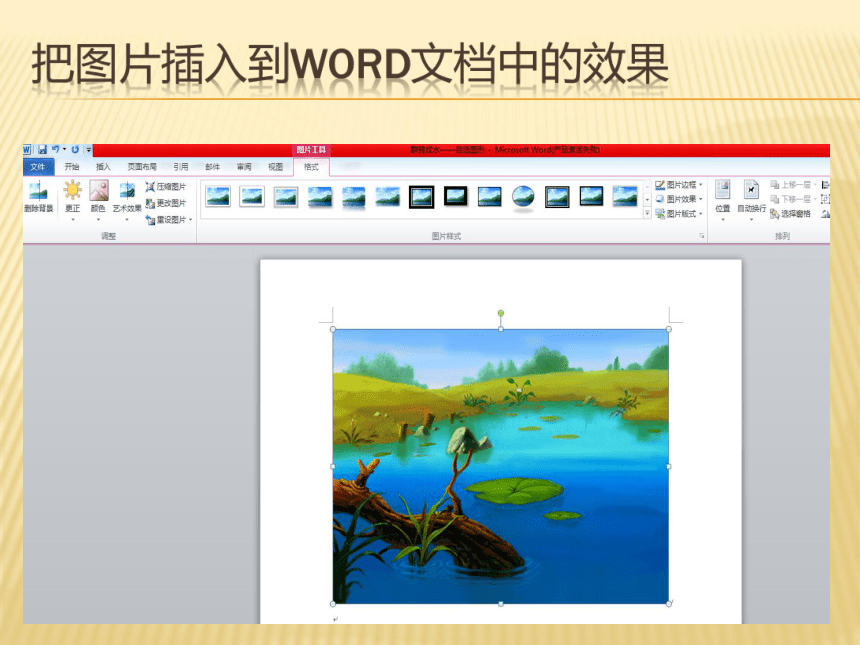Apply the second picture style, beveled matte white
The image size is (860, 645).
252,196
